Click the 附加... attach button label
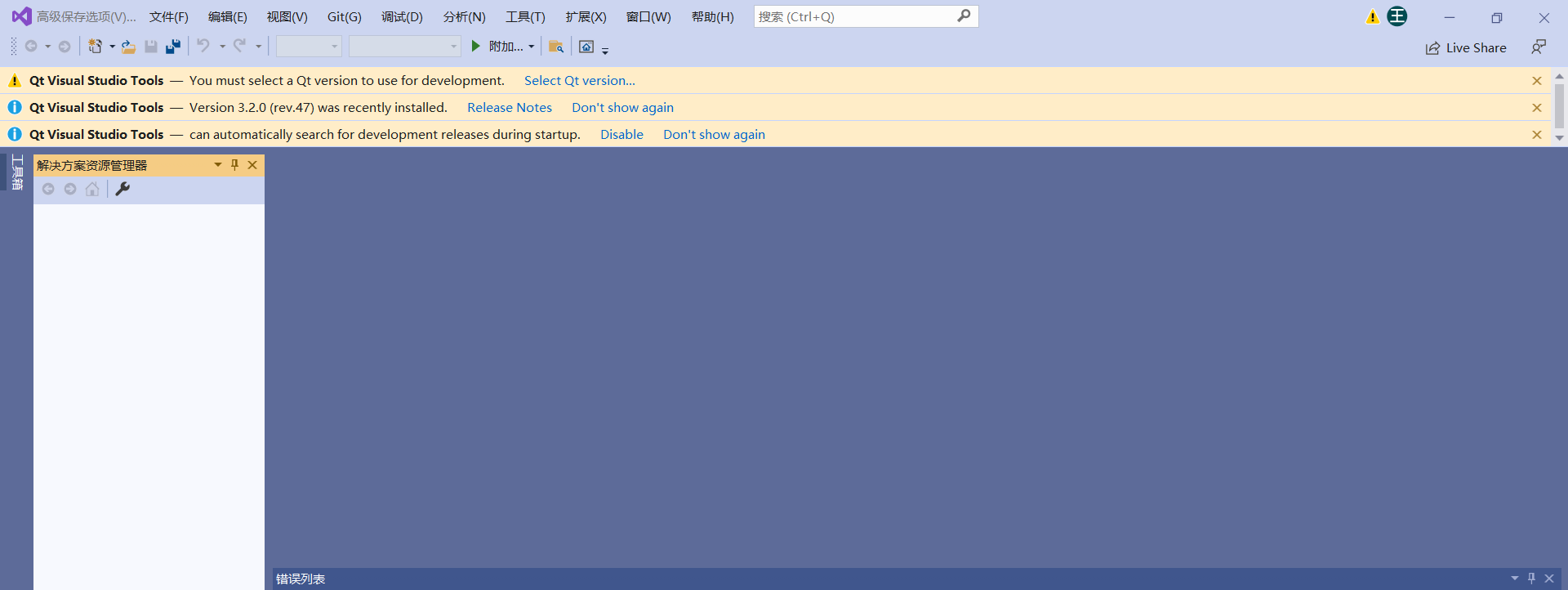 pos(506,47)
